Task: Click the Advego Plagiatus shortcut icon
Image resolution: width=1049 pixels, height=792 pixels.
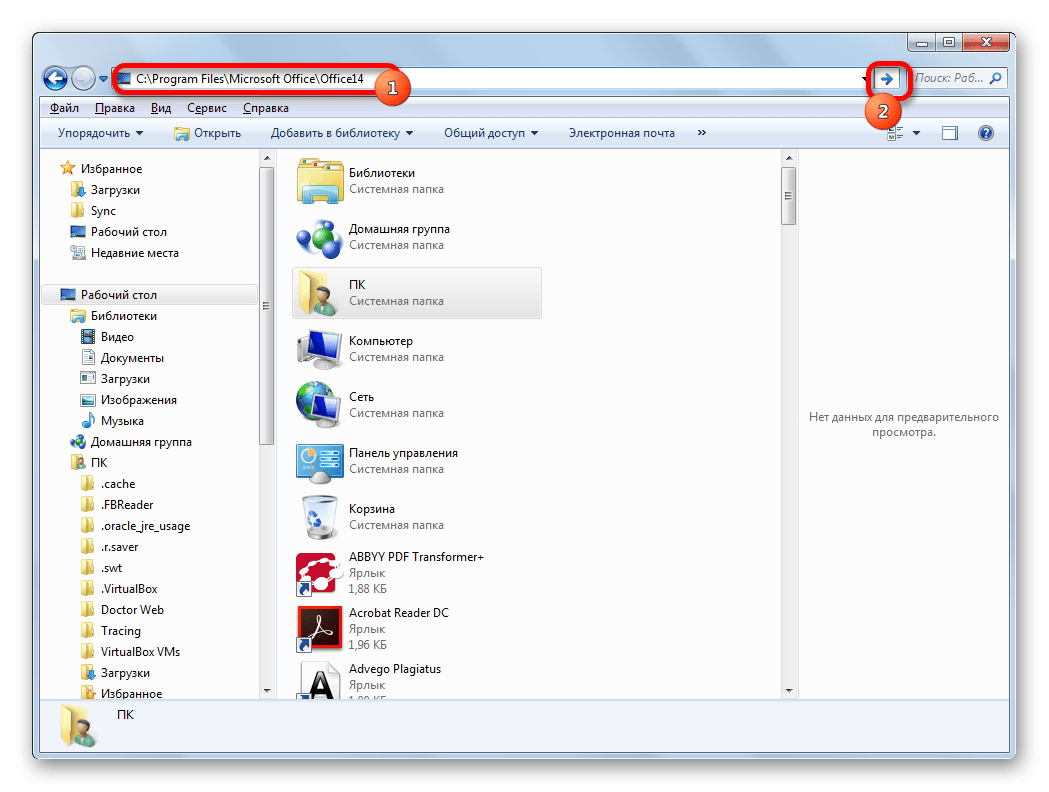Action: [x=320, y=681]
